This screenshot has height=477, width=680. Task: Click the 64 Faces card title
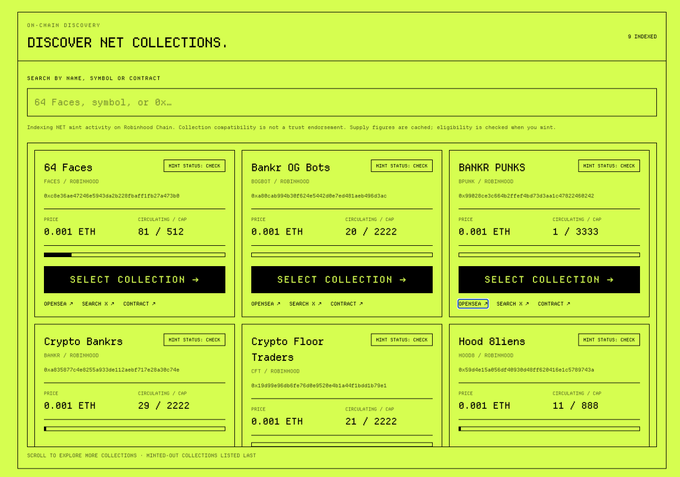pyautogui.click(x=68, y=167)
